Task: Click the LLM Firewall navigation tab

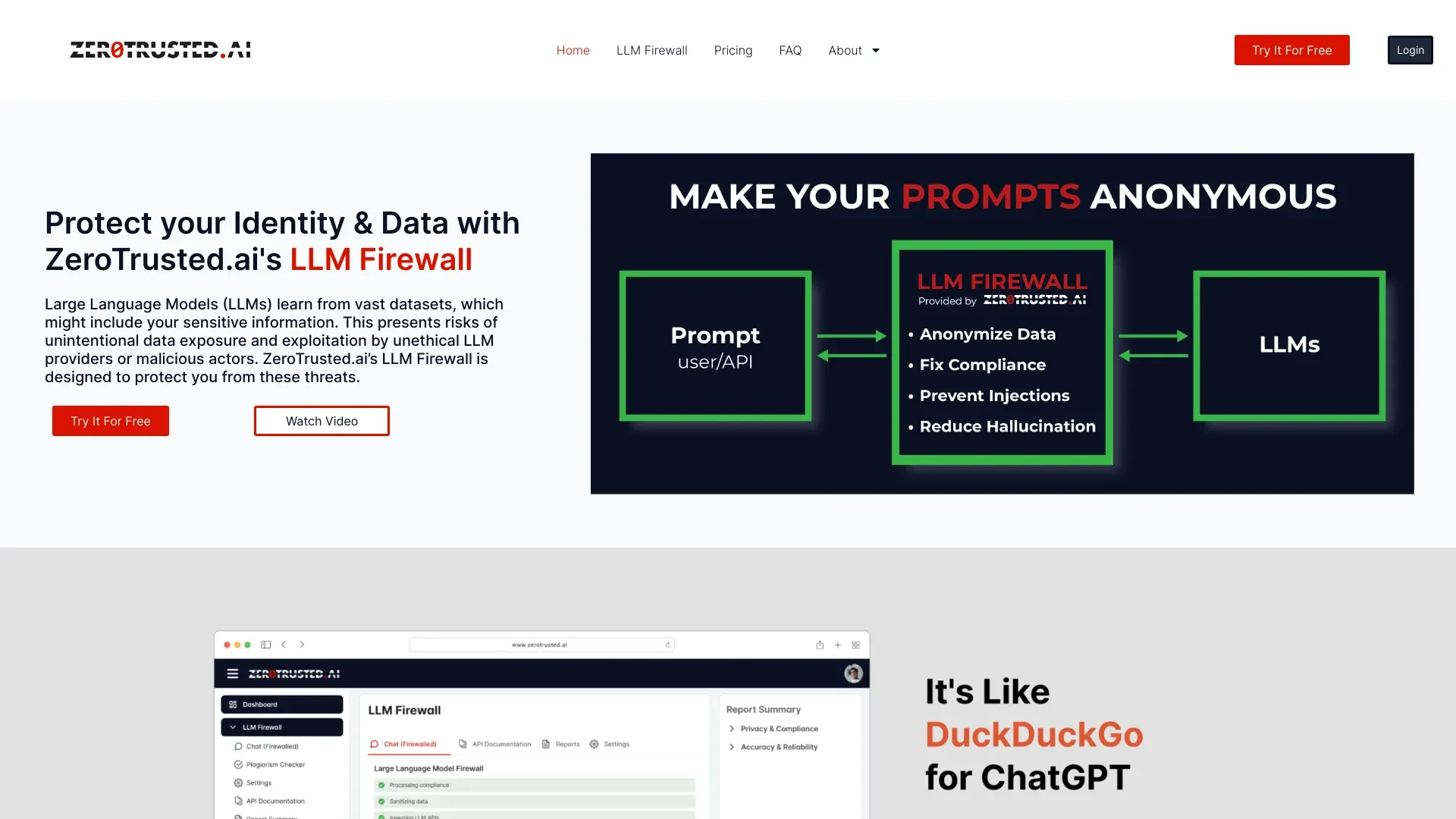Action: 651,50
